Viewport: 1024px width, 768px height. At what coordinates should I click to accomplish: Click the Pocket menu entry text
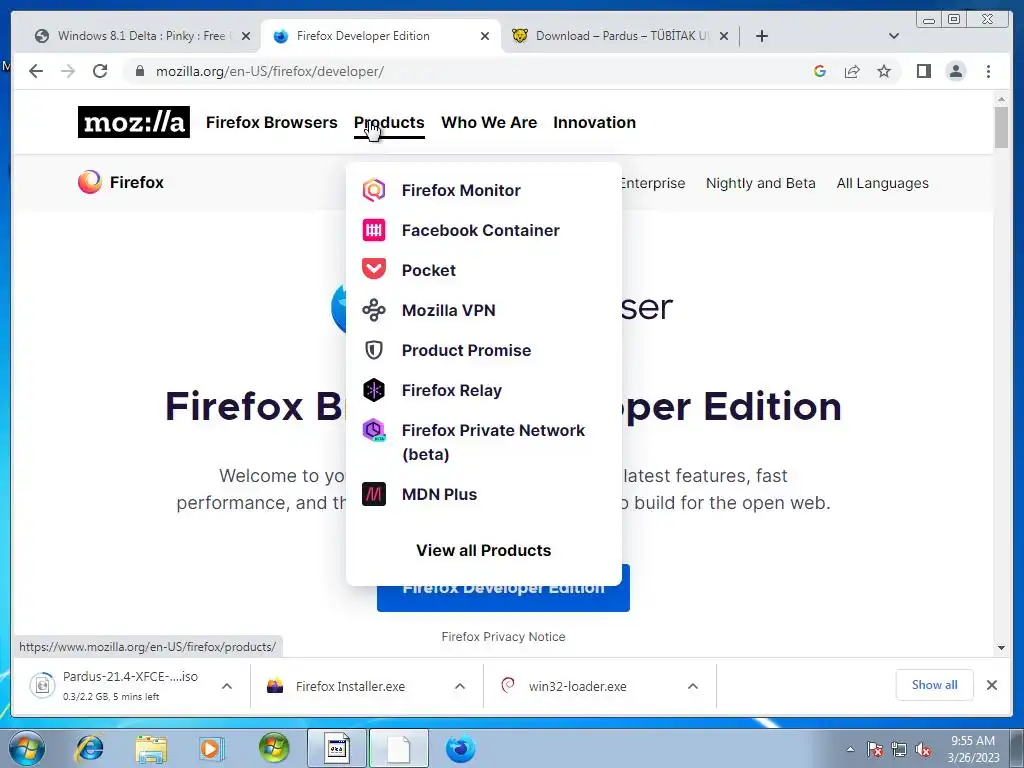[428, 270]
